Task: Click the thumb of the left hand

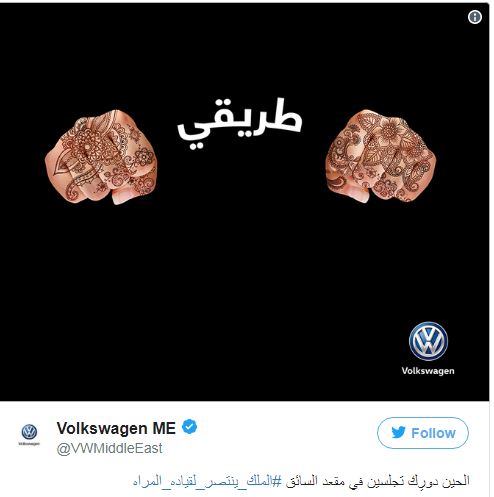Action: point(125,195)
